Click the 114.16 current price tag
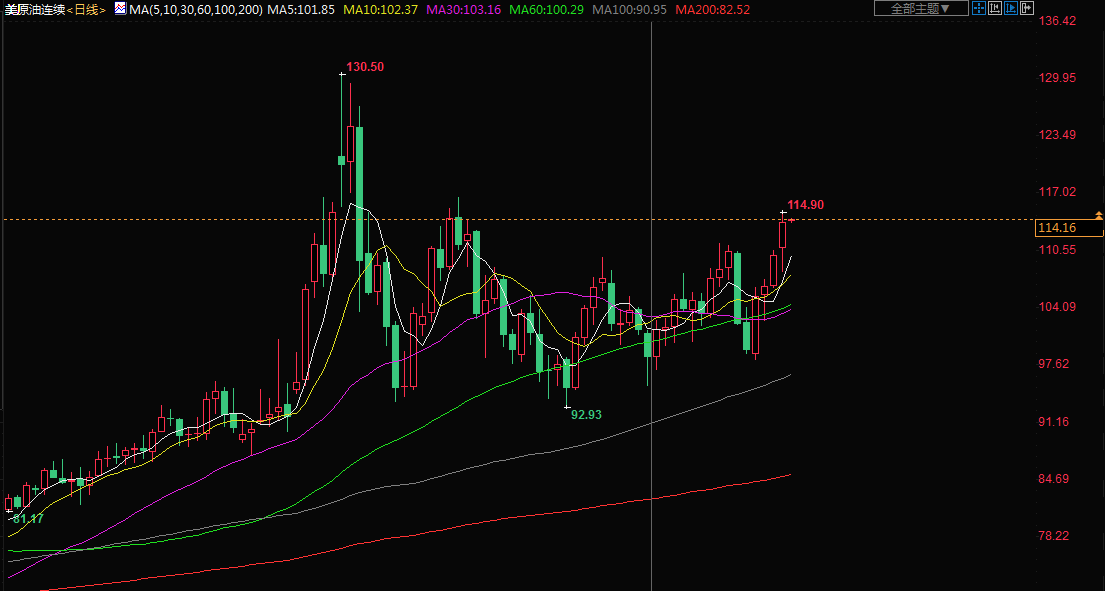The height and width of the screenshot is (591, 1105). [x=1057, y=228]
